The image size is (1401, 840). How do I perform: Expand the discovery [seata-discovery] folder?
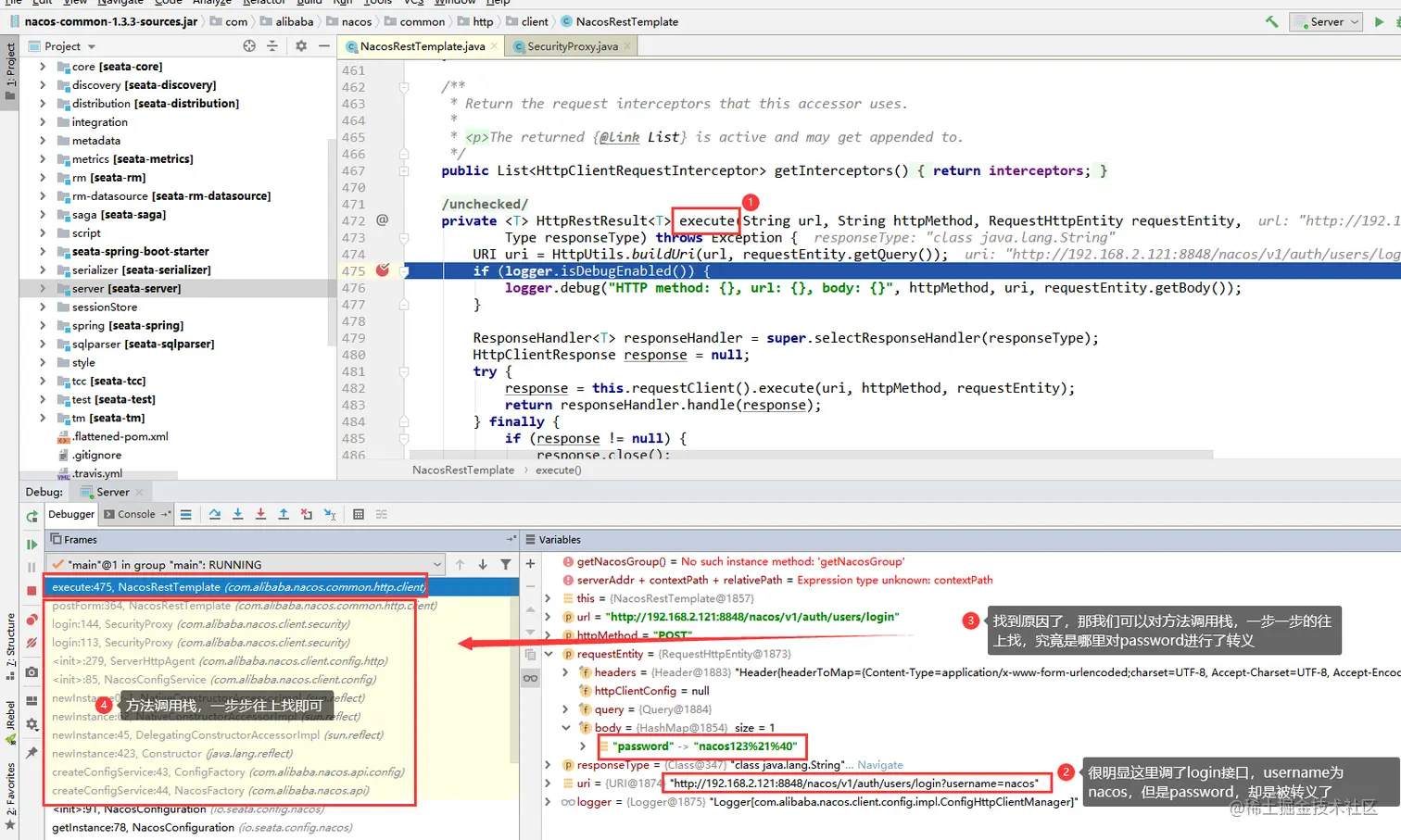pos(43,85)
